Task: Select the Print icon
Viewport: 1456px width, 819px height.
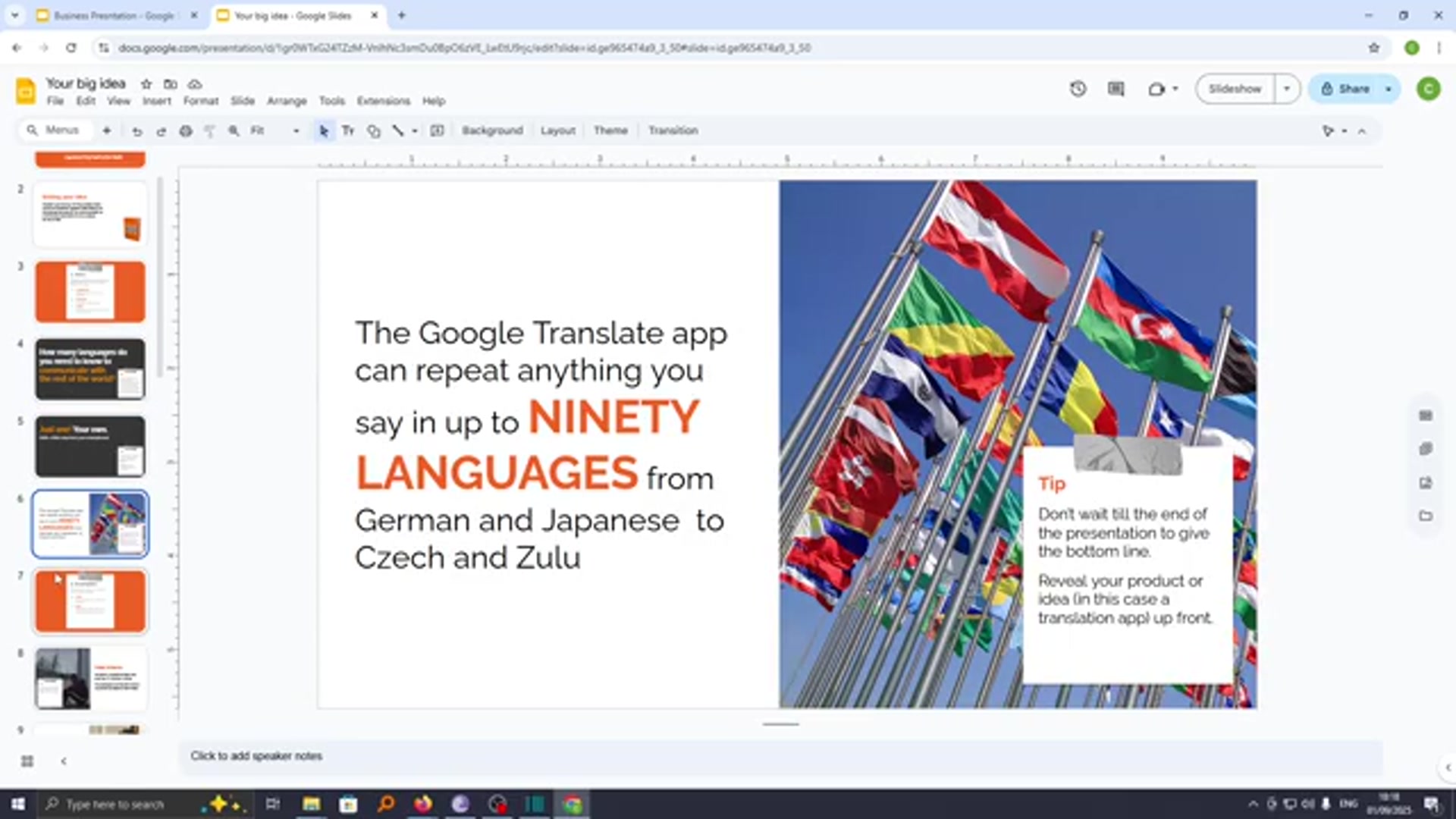Action: tap(186, 130)
